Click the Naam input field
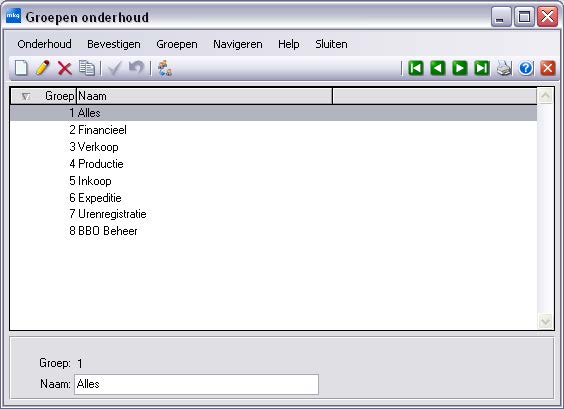The image size is (564, 409). click(196, 384)
